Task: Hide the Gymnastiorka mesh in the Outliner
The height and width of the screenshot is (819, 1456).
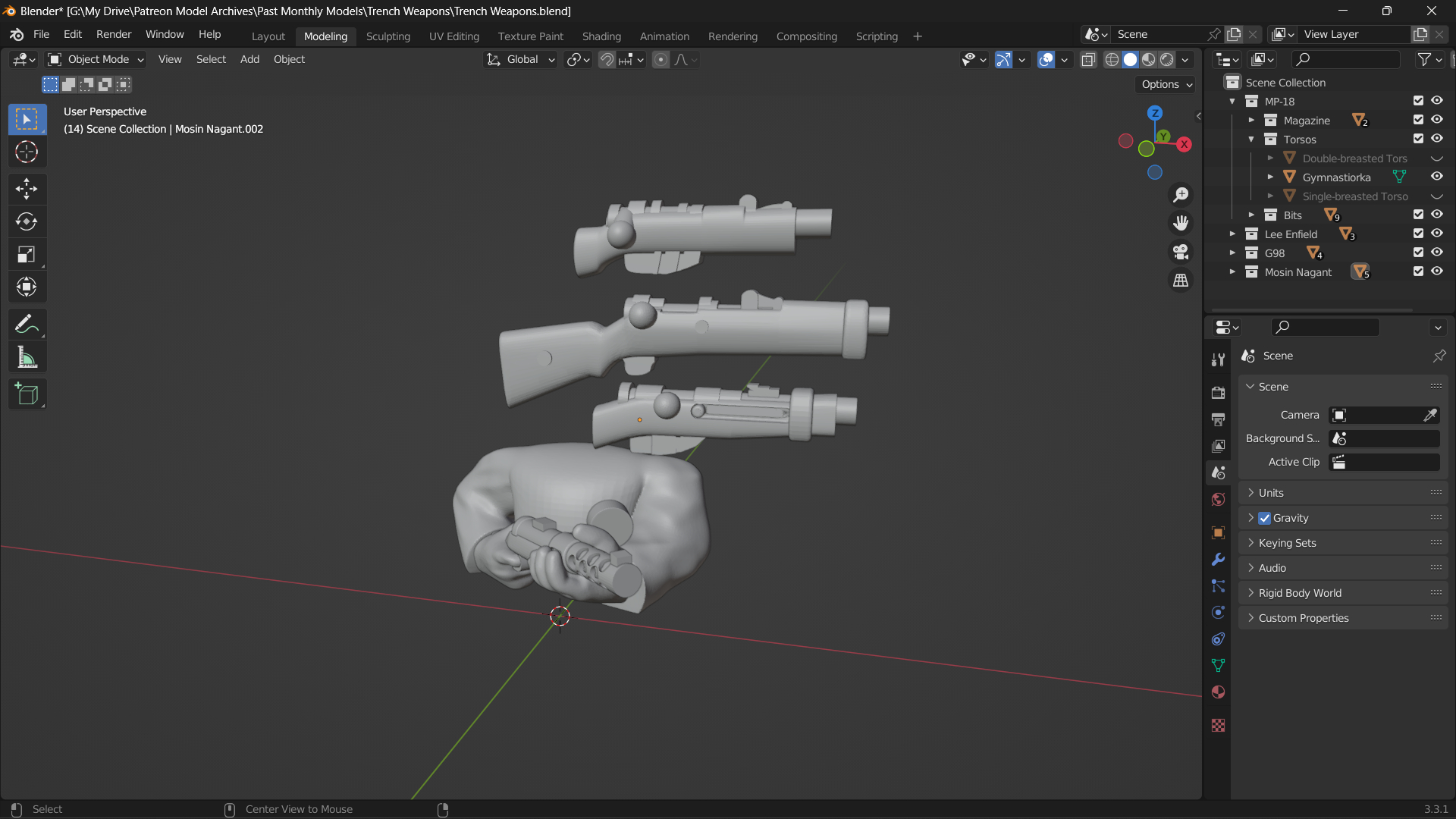Action: [x=1438, y=177]
